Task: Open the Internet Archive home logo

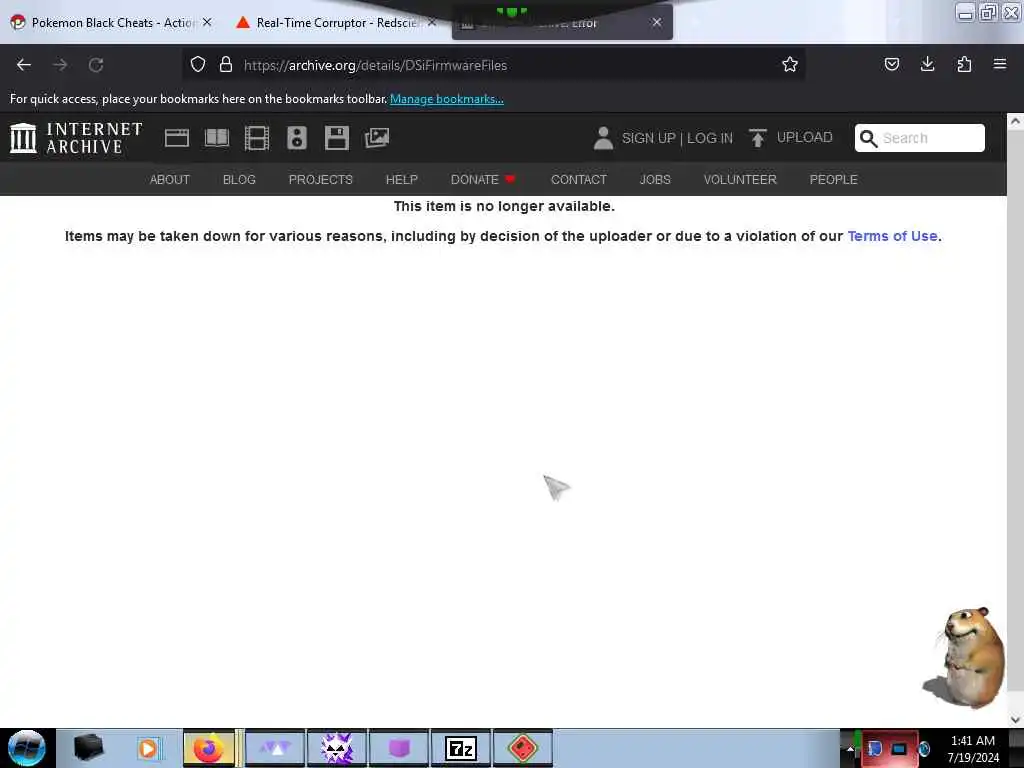Action: [76, 138]
